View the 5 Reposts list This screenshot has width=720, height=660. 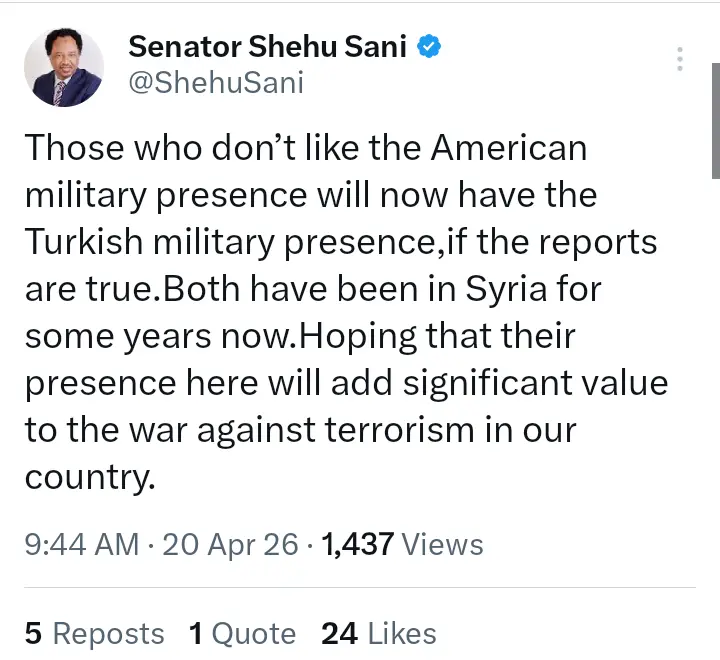pyautogui.click(x=94, y=633)
